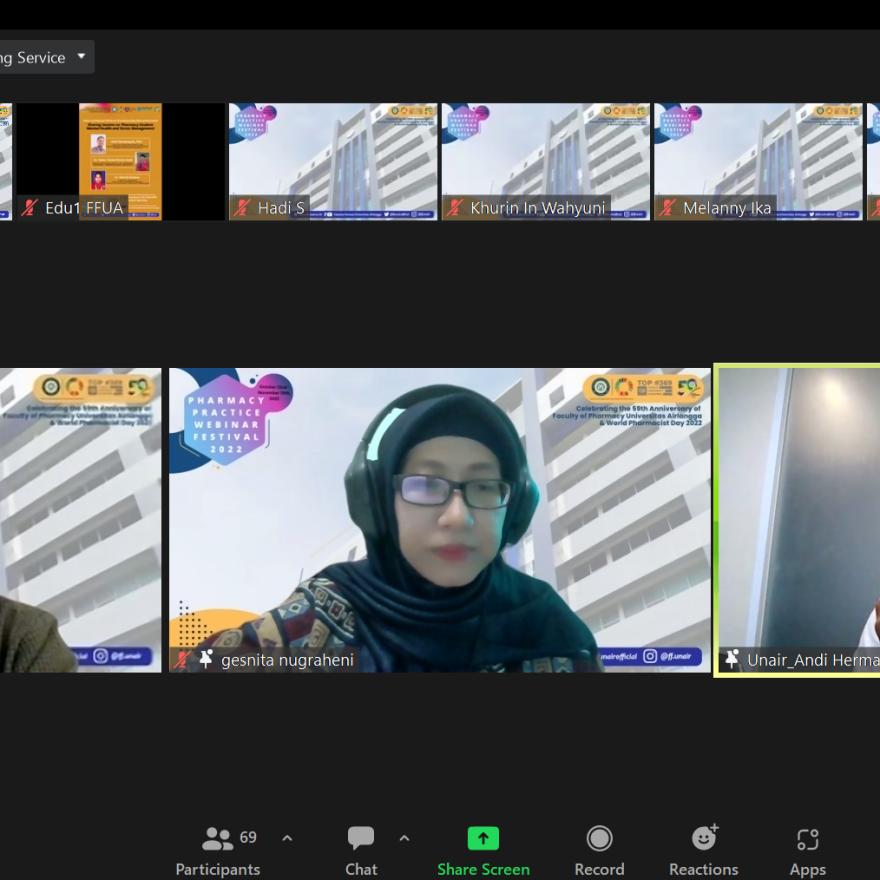880x880 pixels.
Task: Open the Participants panel icon
Action: [x=218, y=838]
